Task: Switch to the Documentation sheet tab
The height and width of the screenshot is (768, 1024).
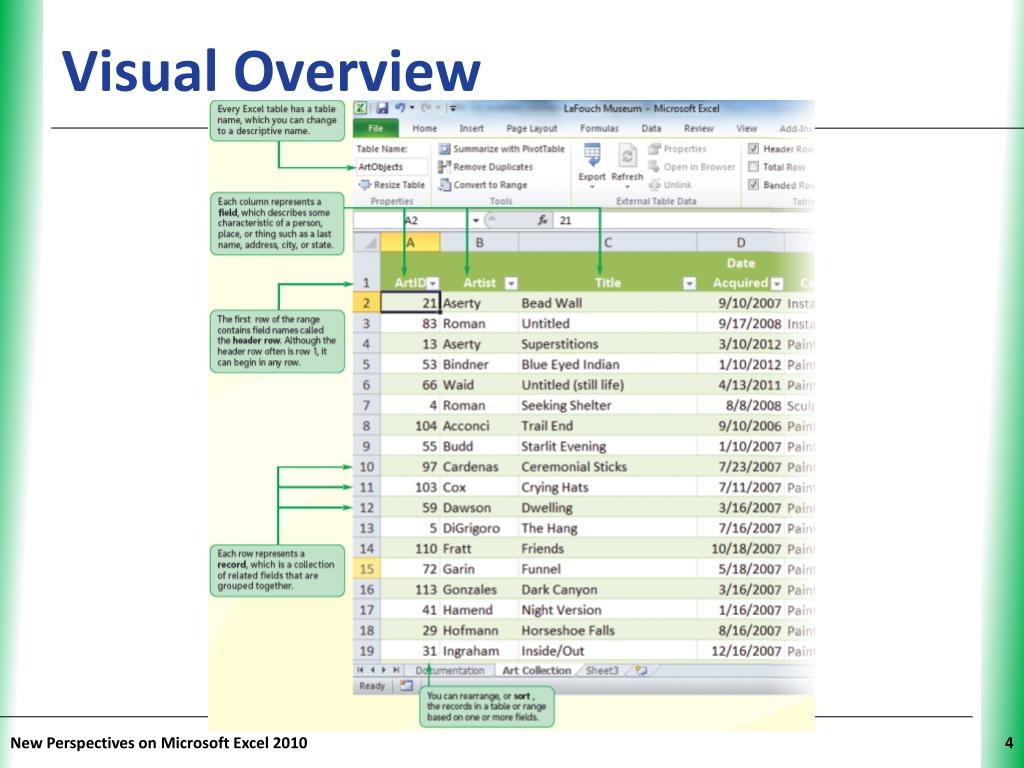Action: [450, 671]
